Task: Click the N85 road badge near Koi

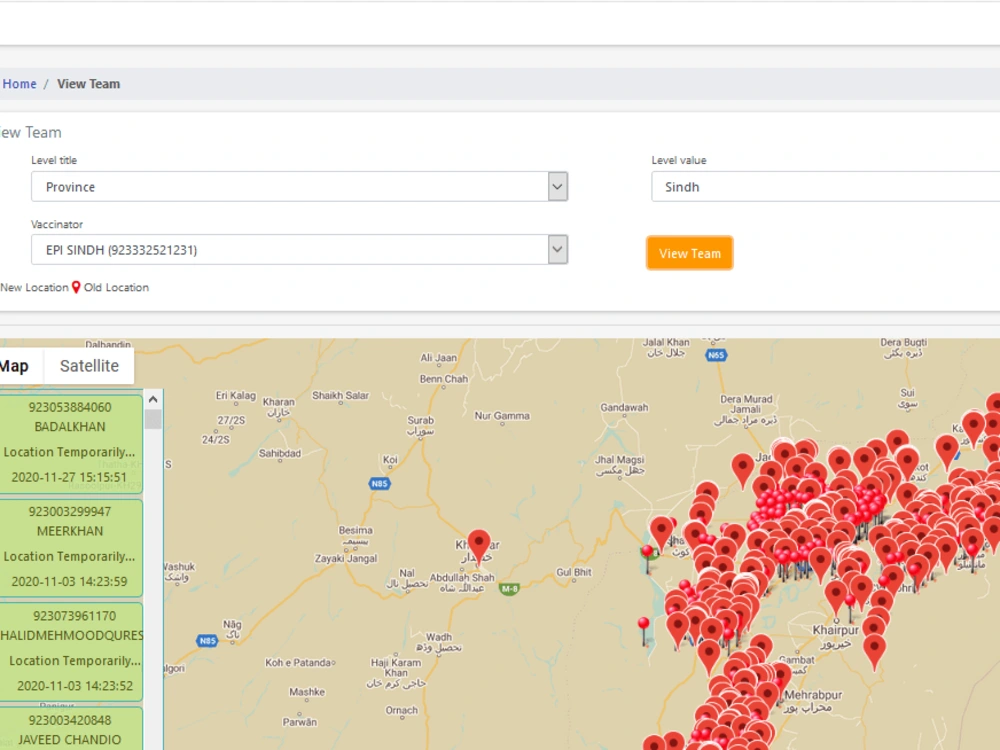Action: point(379,483)
